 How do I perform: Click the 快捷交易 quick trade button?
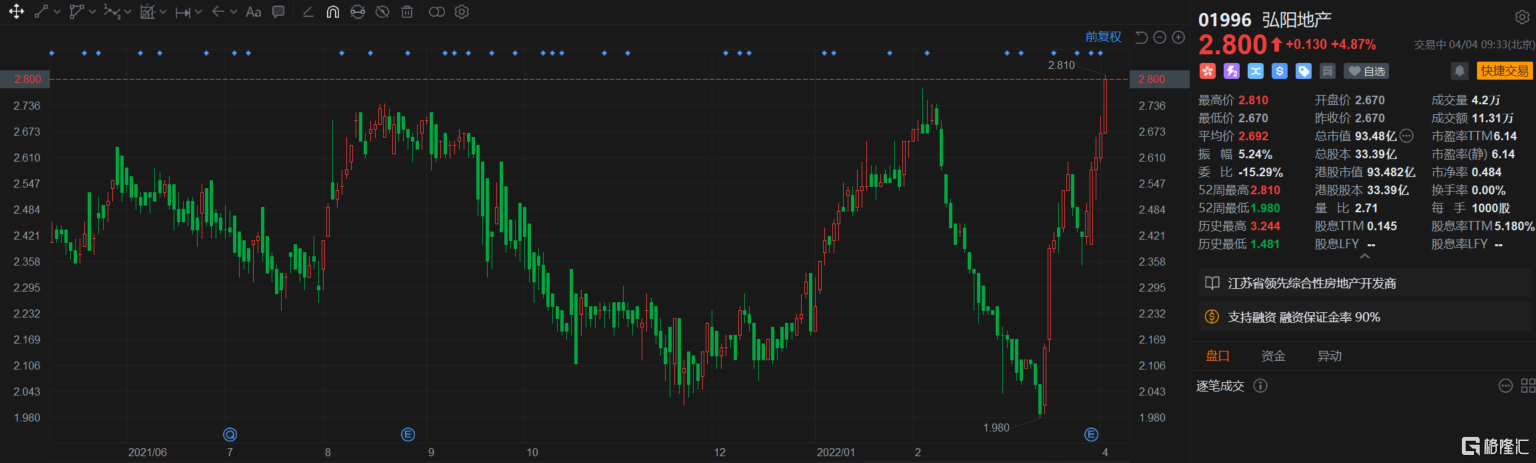[1505, 71]
